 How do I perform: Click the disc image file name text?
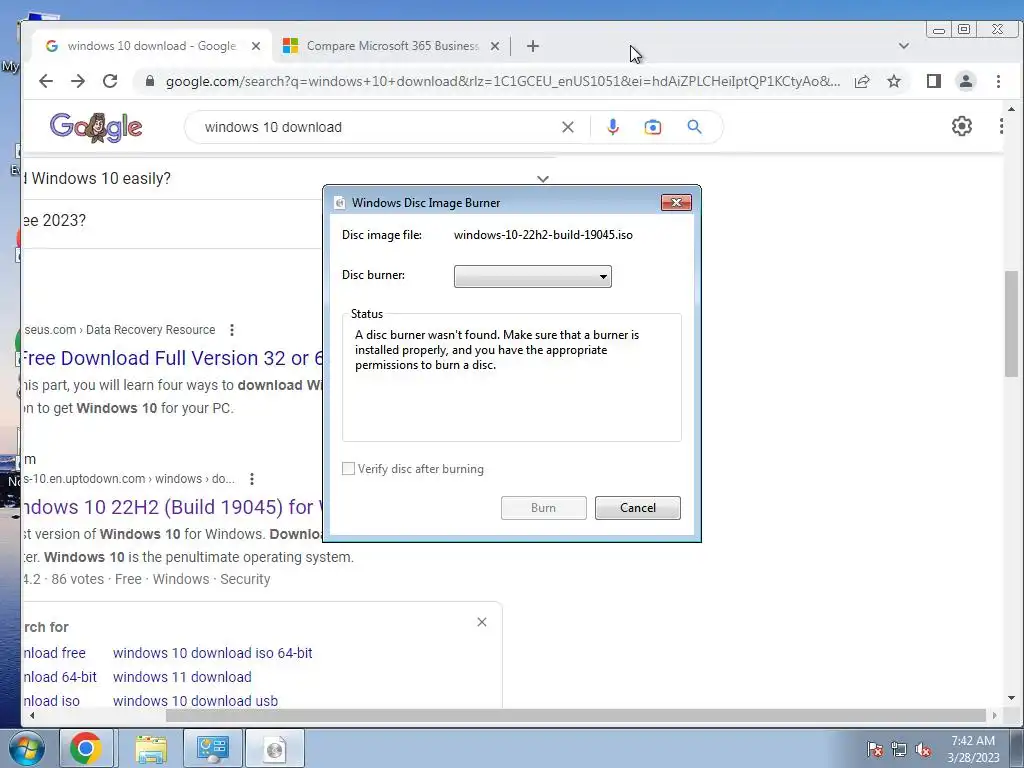[x=543, y=235]
